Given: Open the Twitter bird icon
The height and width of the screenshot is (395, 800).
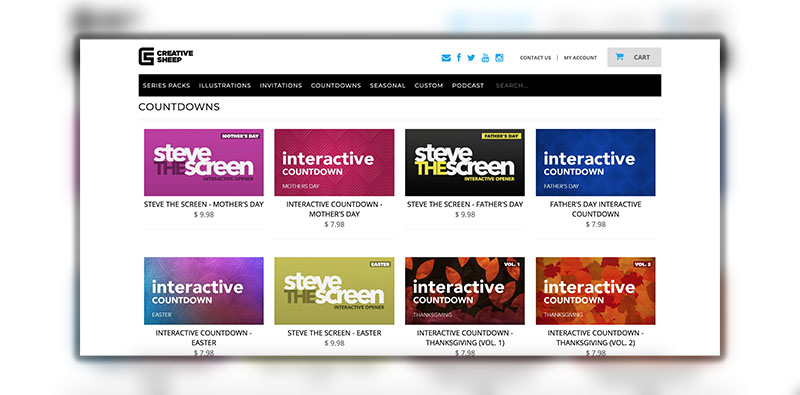Looking at the screenshot, I should point(471,58).
